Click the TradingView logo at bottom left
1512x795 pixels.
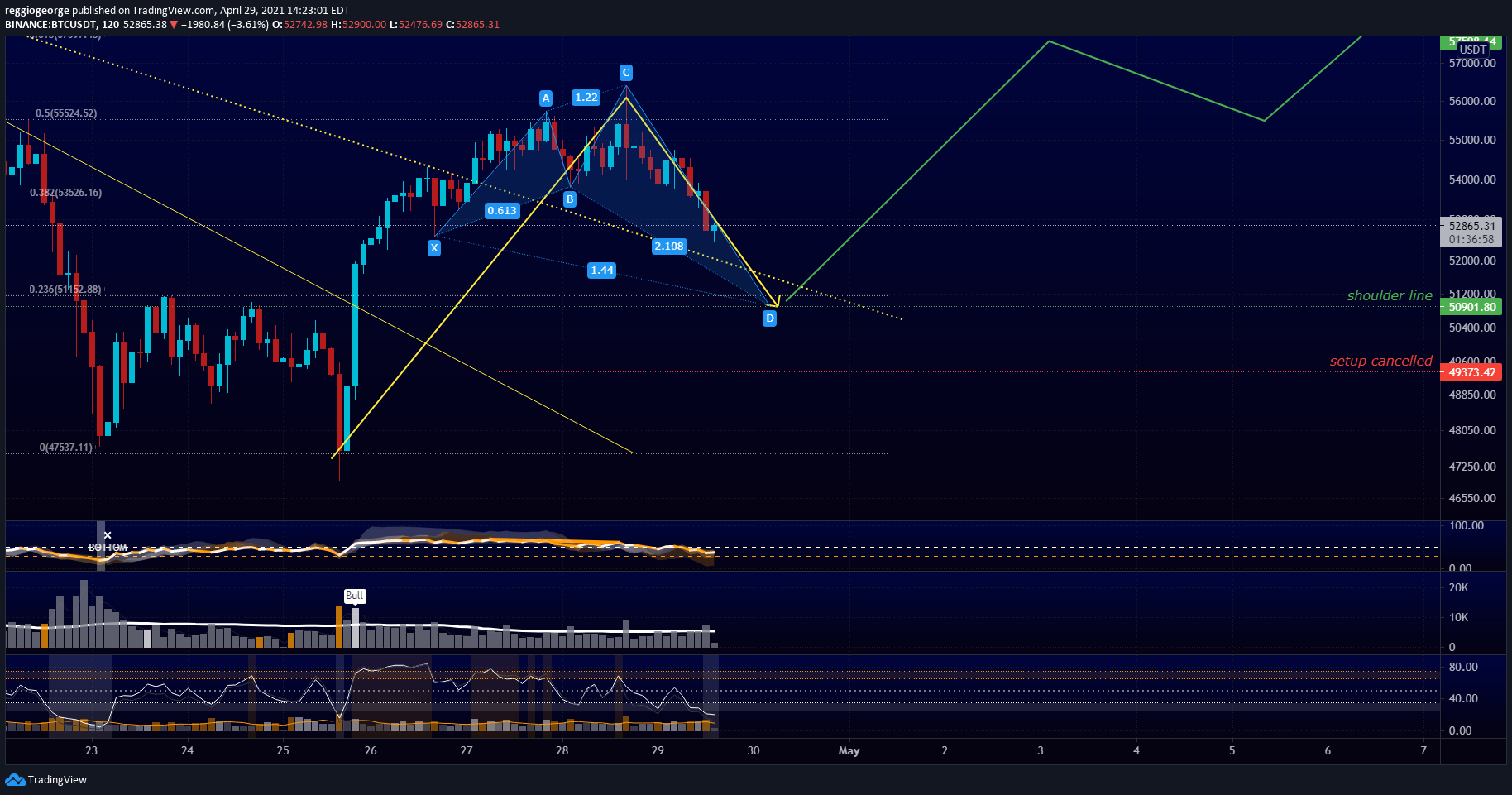point(46,779)
